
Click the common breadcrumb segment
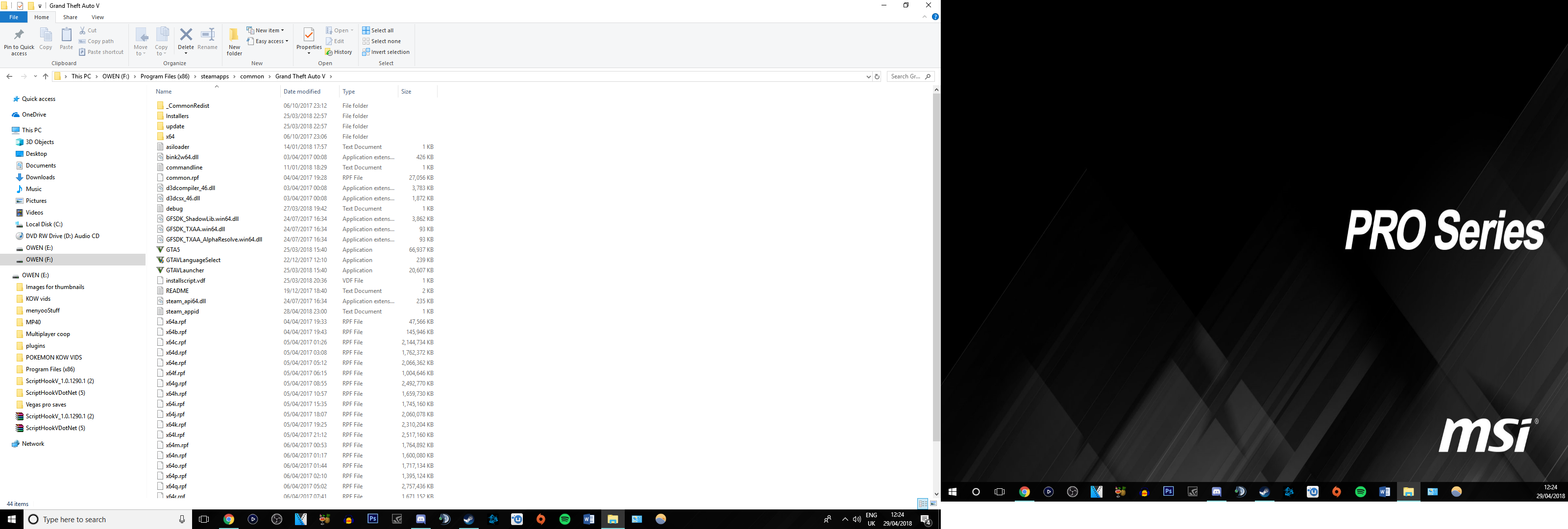coord(252,77)
